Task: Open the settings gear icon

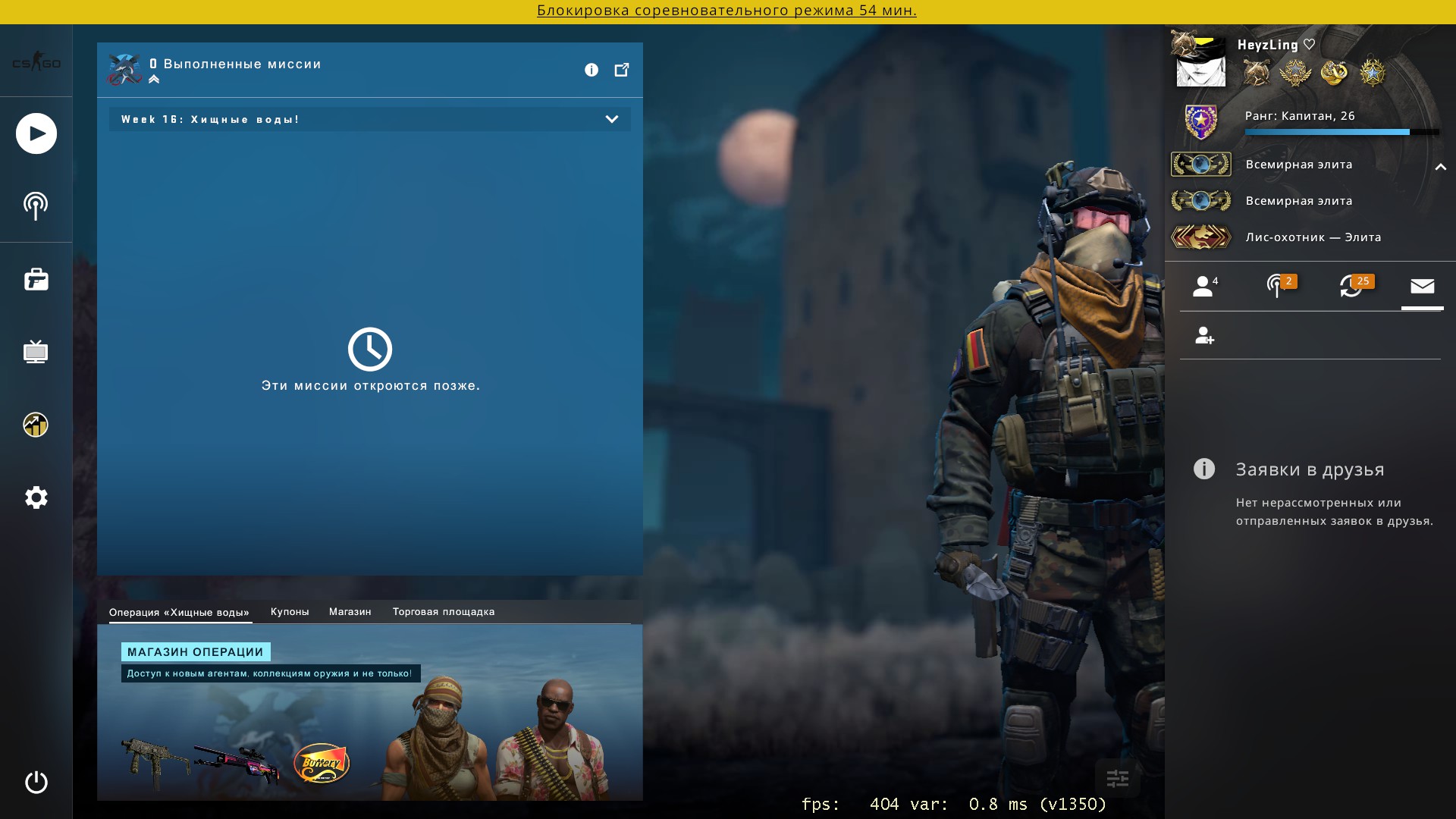Action: (x=36, y=497)
